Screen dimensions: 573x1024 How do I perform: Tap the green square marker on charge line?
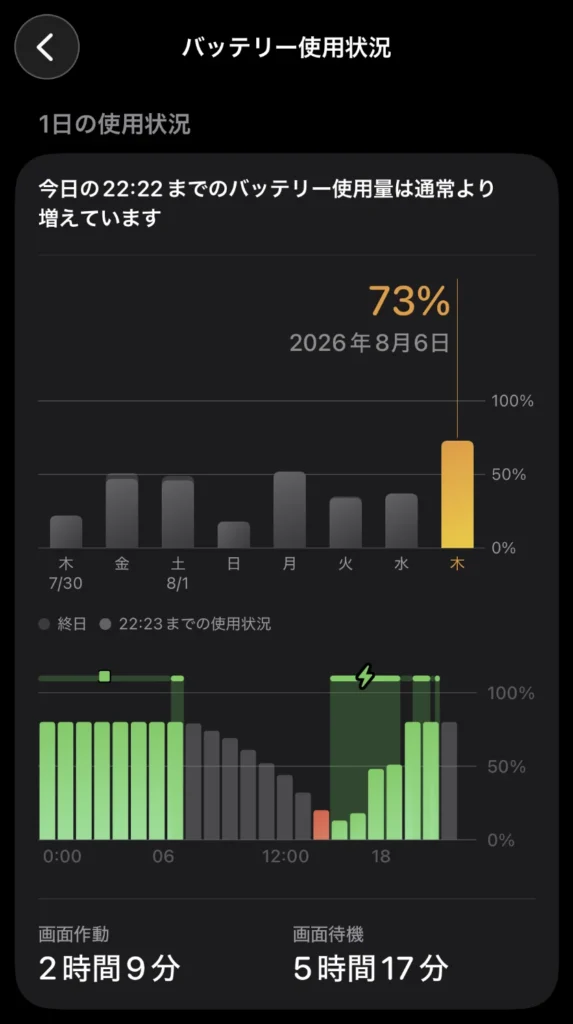105,676
